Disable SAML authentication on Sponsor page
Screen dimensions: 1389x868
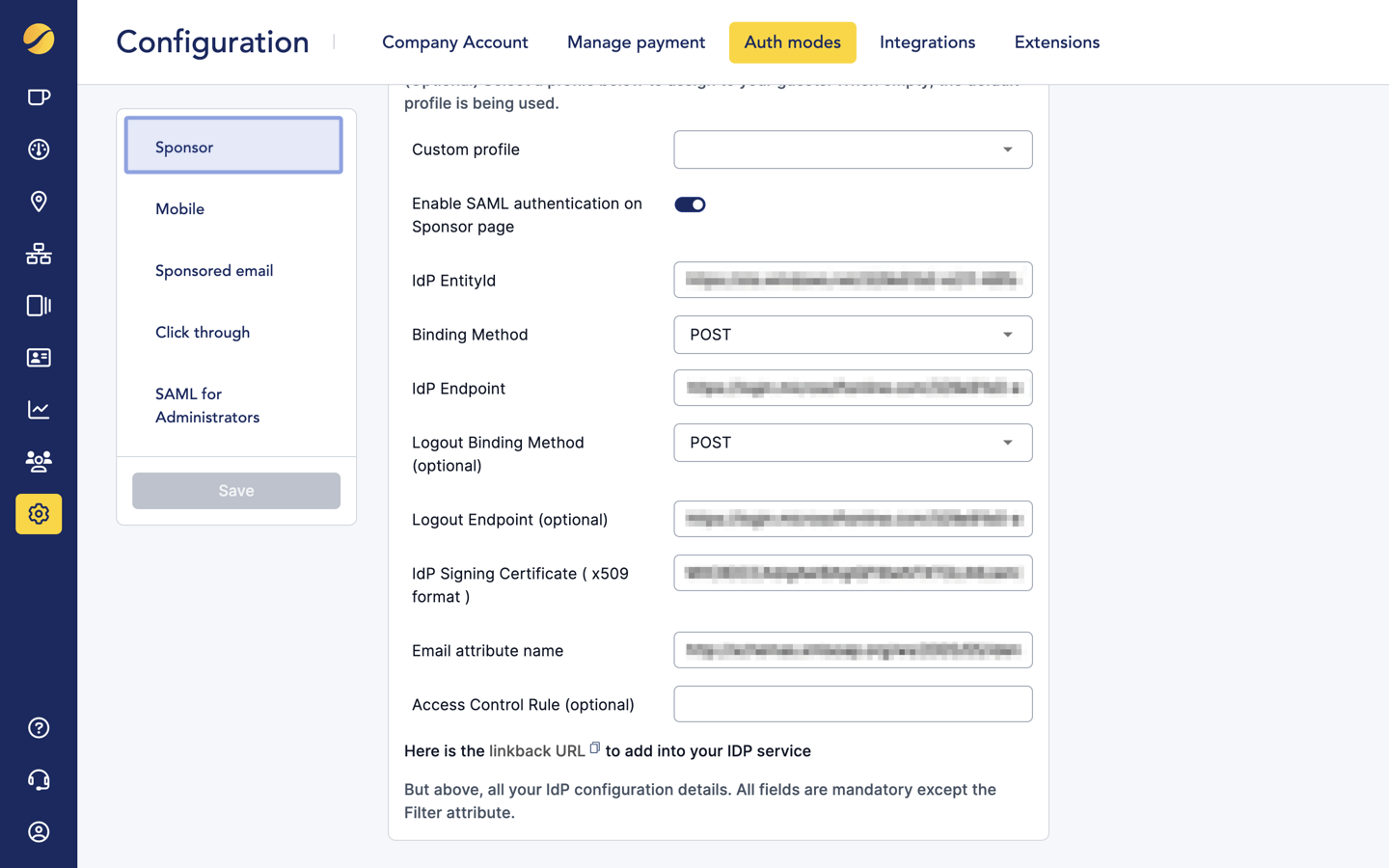(x=690, y=203)
